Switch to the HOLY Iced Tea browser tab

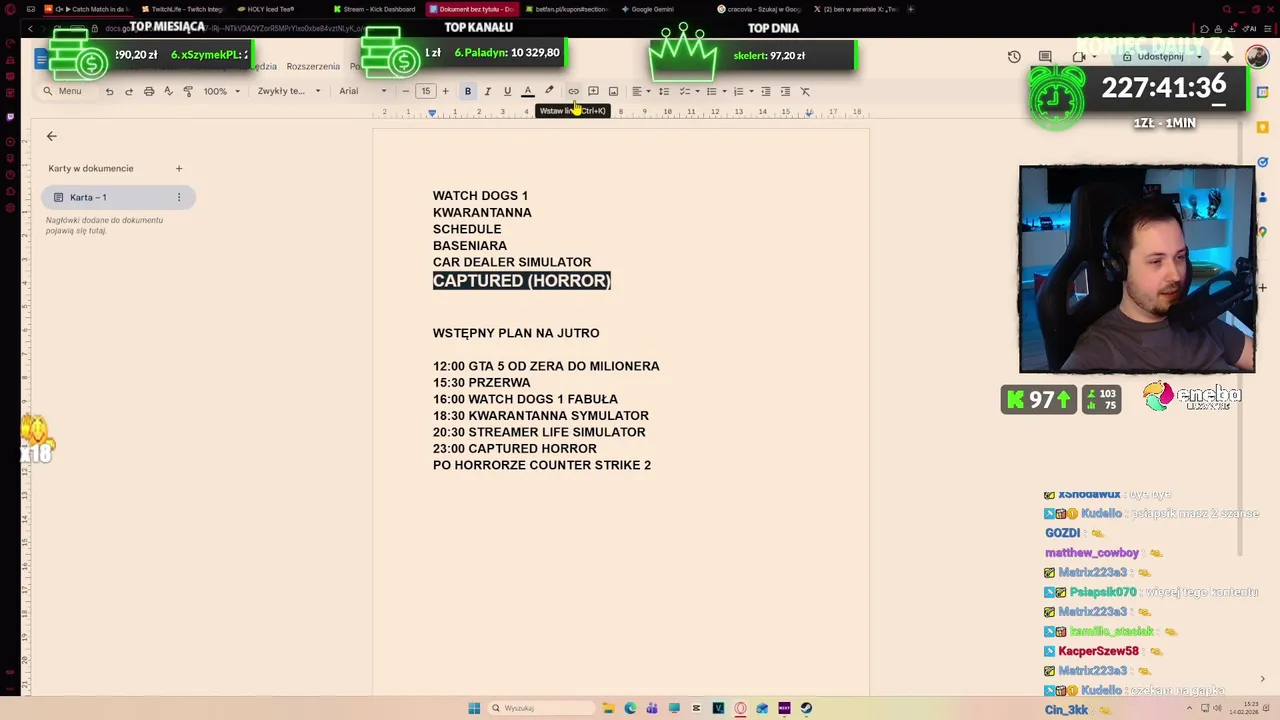(x=267, y=9)
